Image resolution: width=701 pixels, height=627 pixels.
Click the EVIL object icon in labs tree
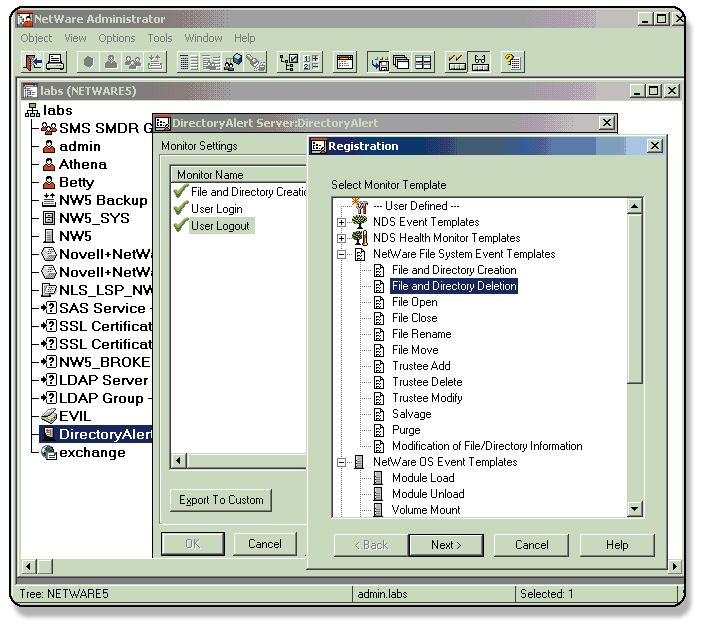(x=49, y=416)
